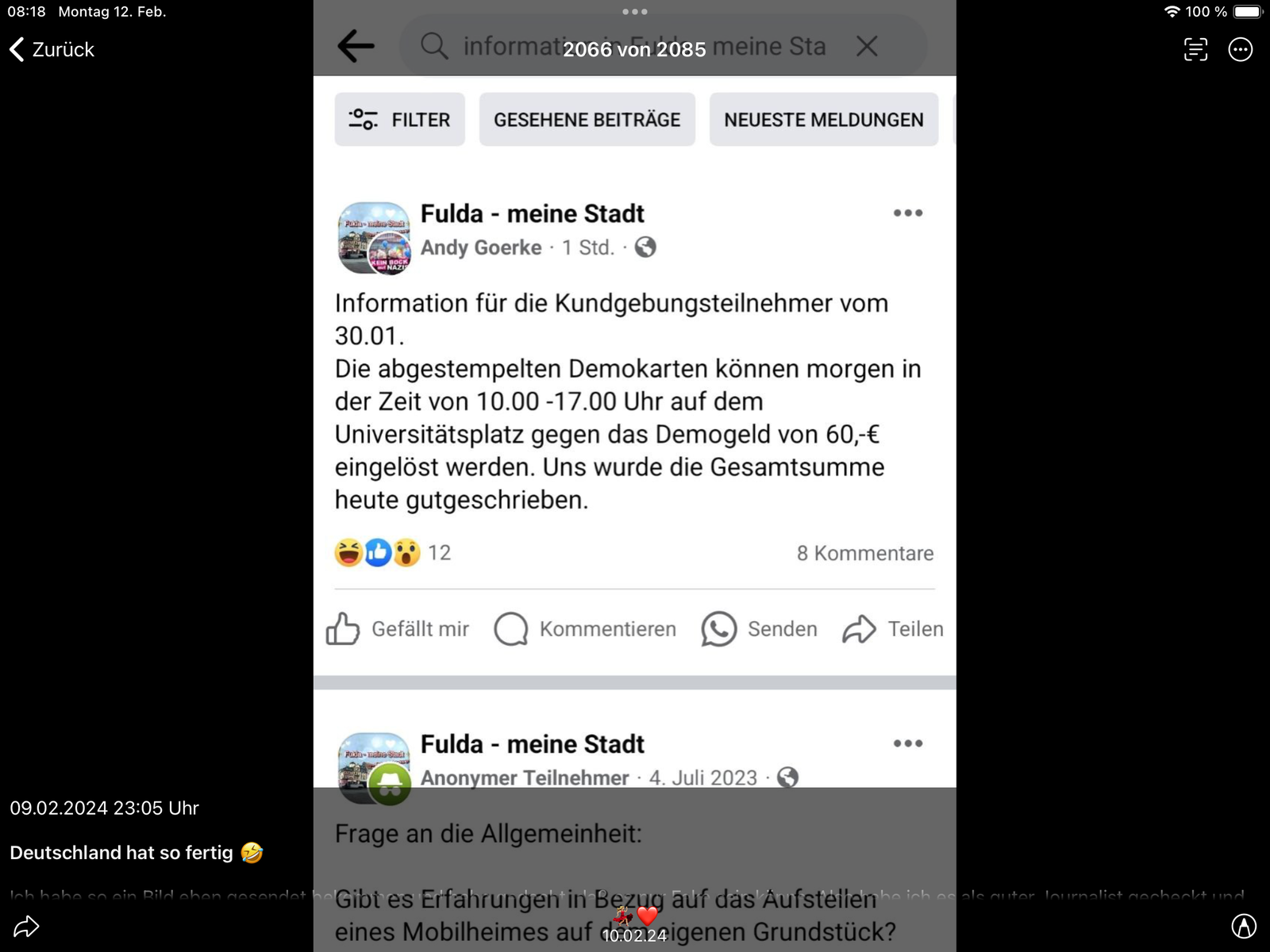The height and width of the screenshot is (952, 1270).
Task: Select the NEUESTE MELDUNGEN tab
Action: tap(824, 120)
